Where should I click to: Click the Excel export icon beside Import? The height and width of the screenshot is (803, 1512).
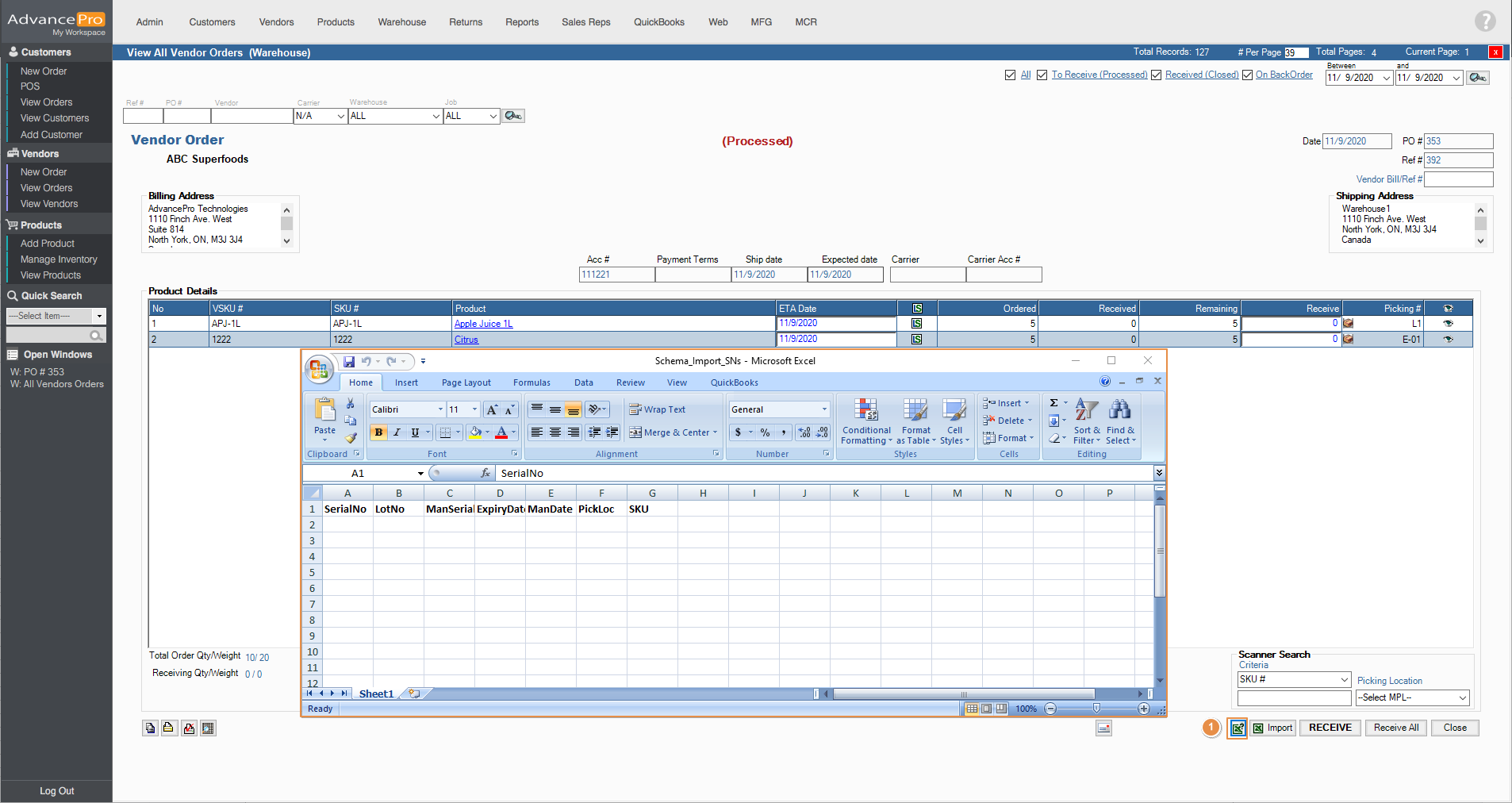[x=1238, y=728]
